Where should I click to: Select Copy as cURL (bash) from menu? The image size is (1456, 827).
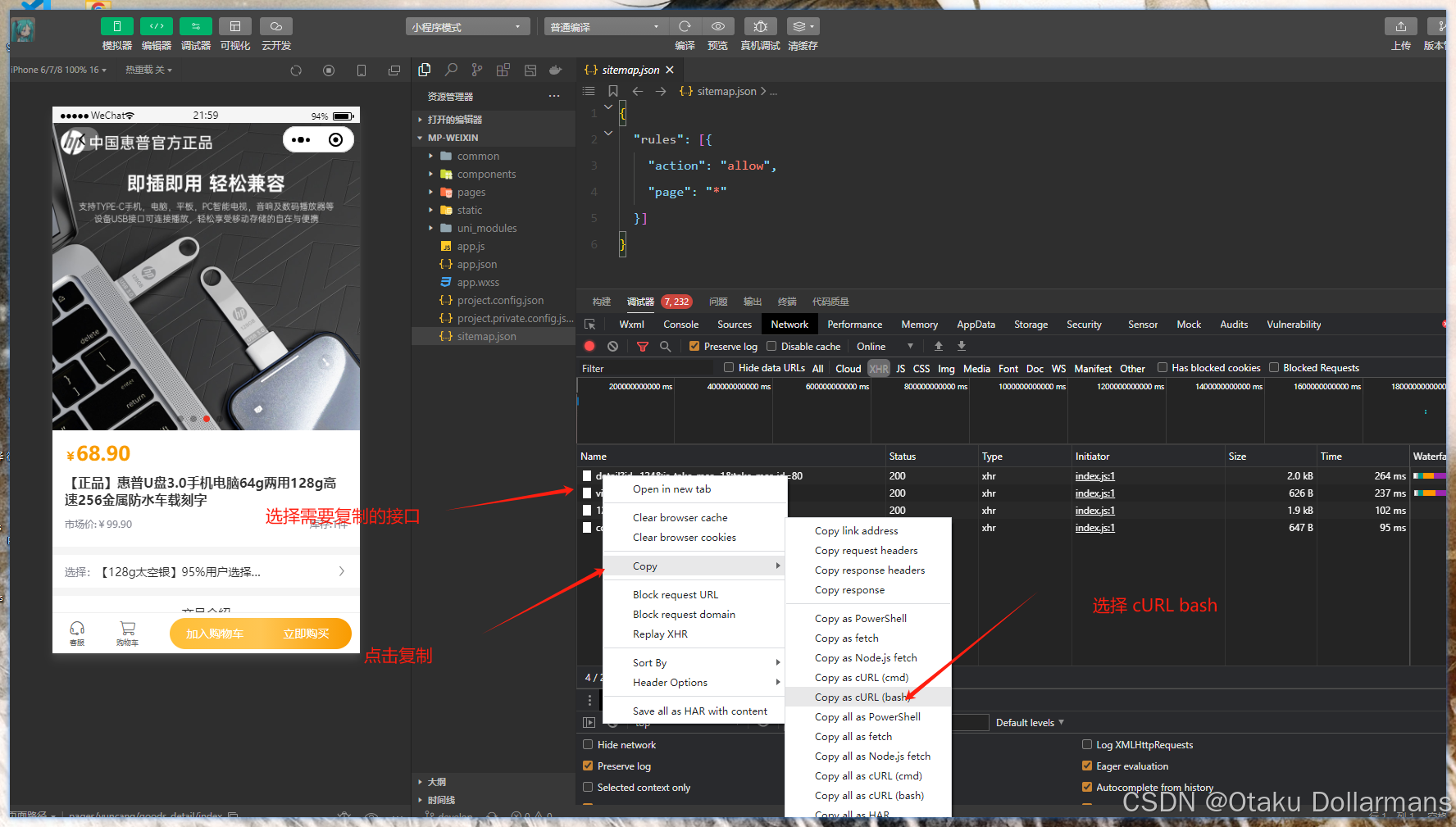863,697
